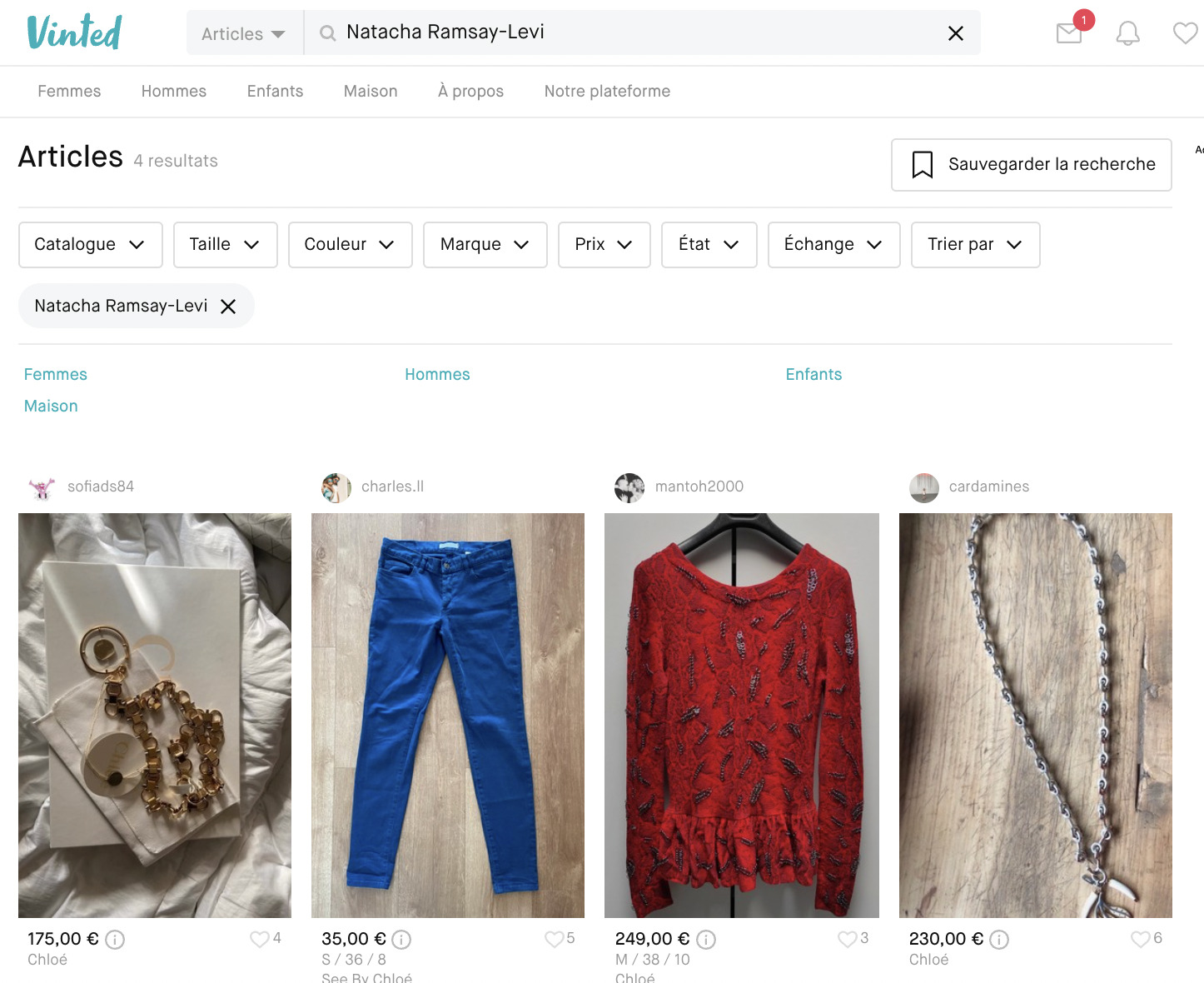Click the bookmark icon in Sauvegarder la recherche
The height and width of the screenshot is (983, 1204).
tap(923, 164)
